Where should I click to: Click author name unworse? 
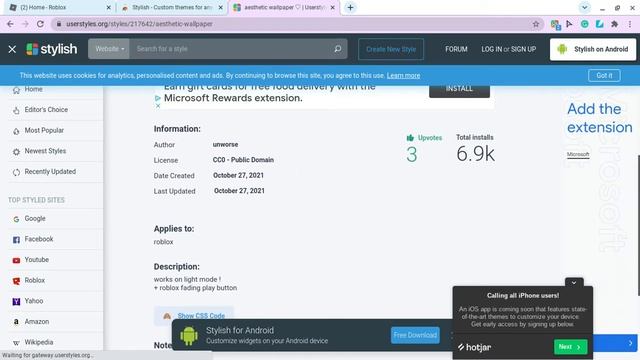[x=225, y=144]
